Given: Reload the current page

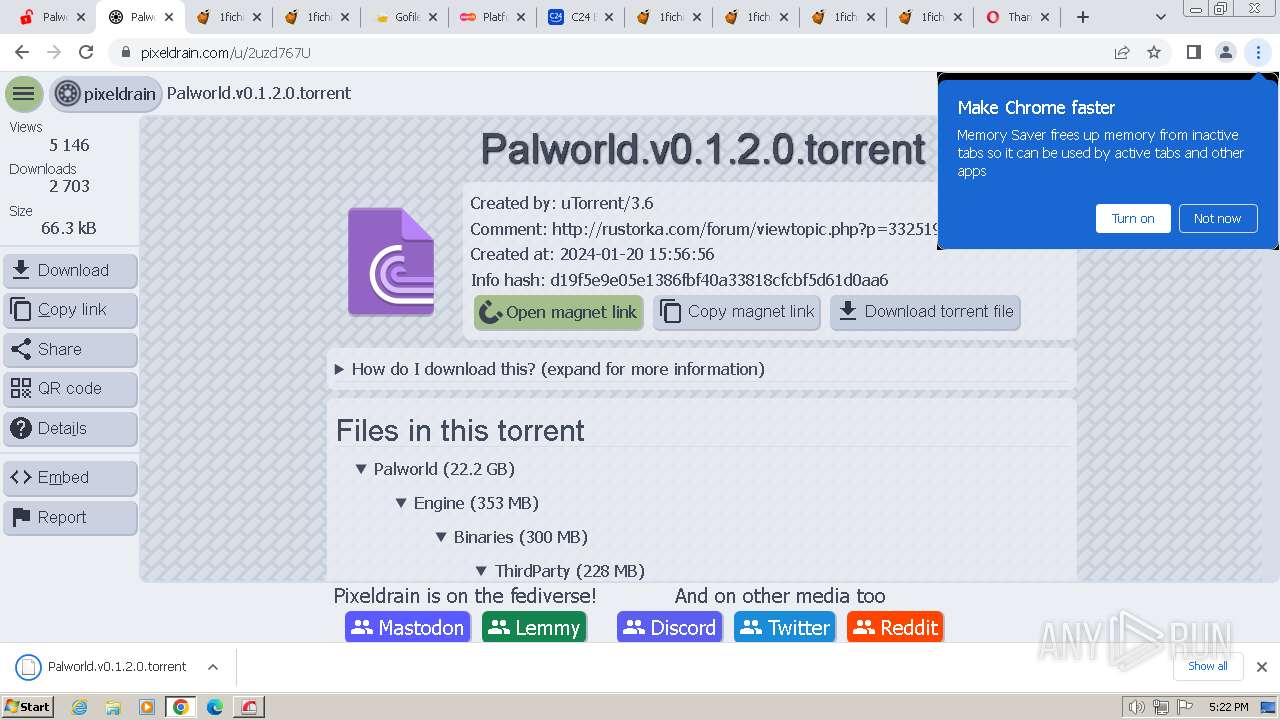Looking at the screenshot, I should 86,52.
